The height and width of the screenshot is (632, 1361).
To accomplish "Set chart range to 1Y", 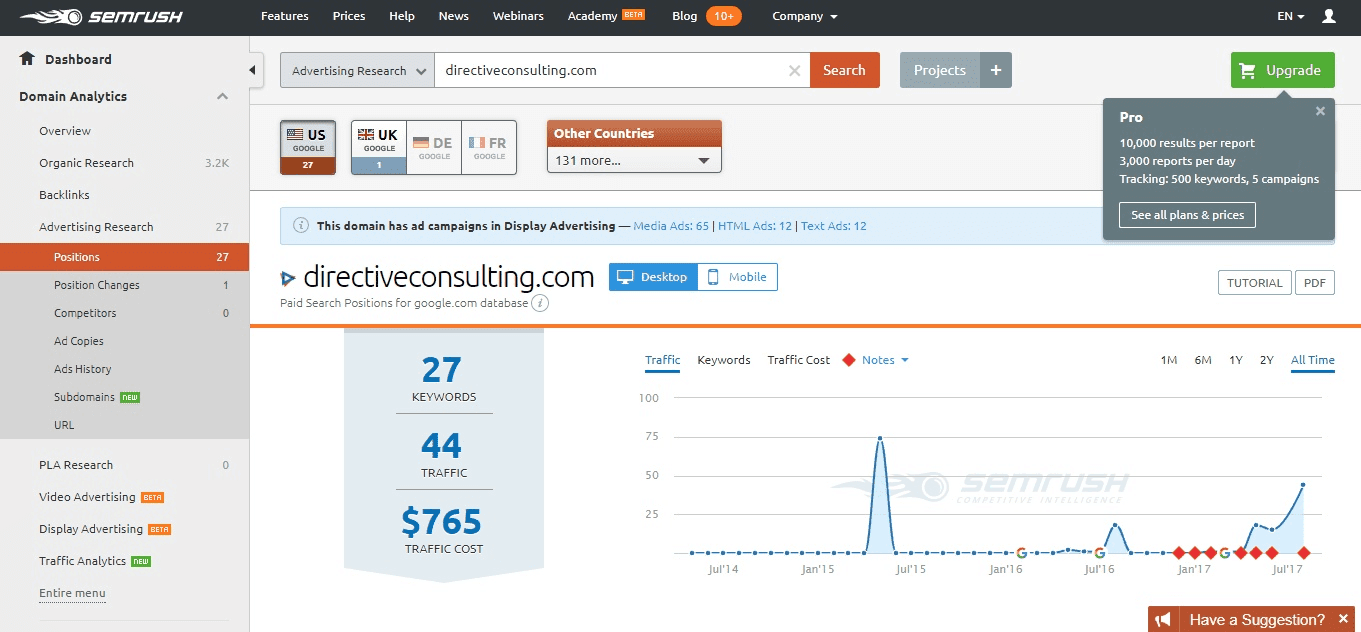I will coord(1236,360).
